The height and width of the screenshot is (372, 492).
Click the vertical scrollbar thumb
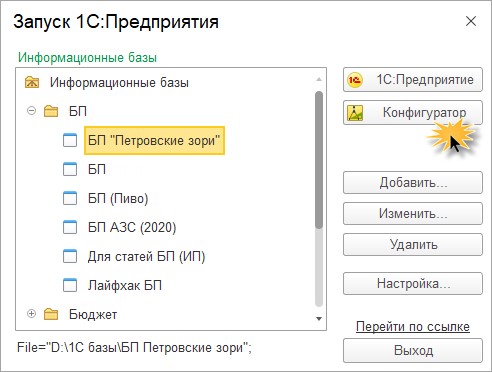pos(319,160)
